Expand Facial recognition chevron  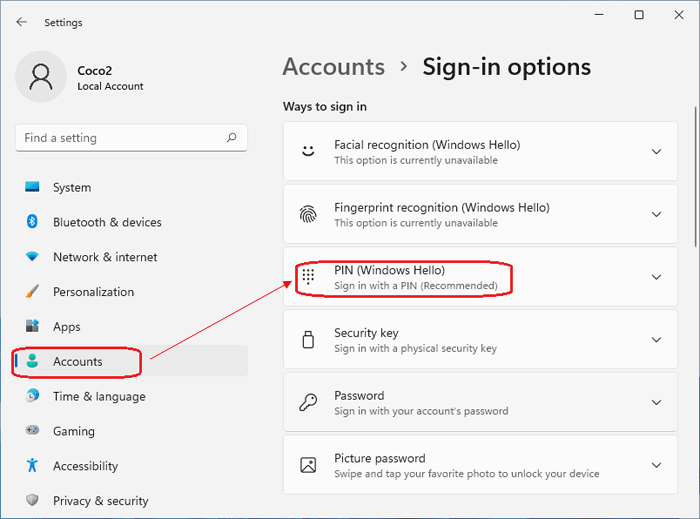click(x=656, y=152)
